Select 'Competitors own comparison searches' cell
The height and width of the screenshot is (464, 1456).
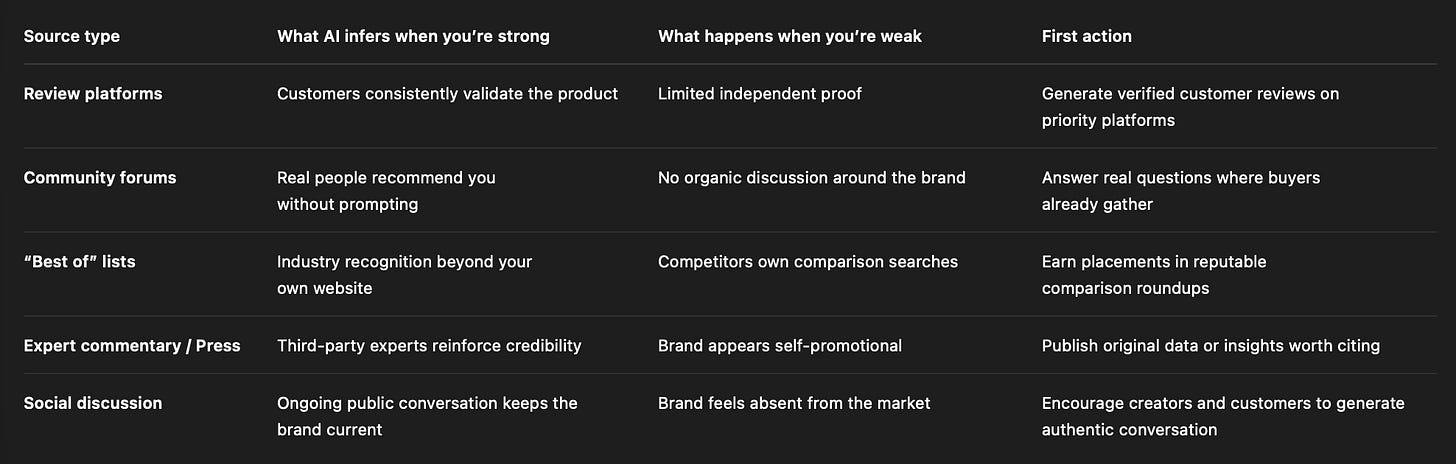[808, 262]
